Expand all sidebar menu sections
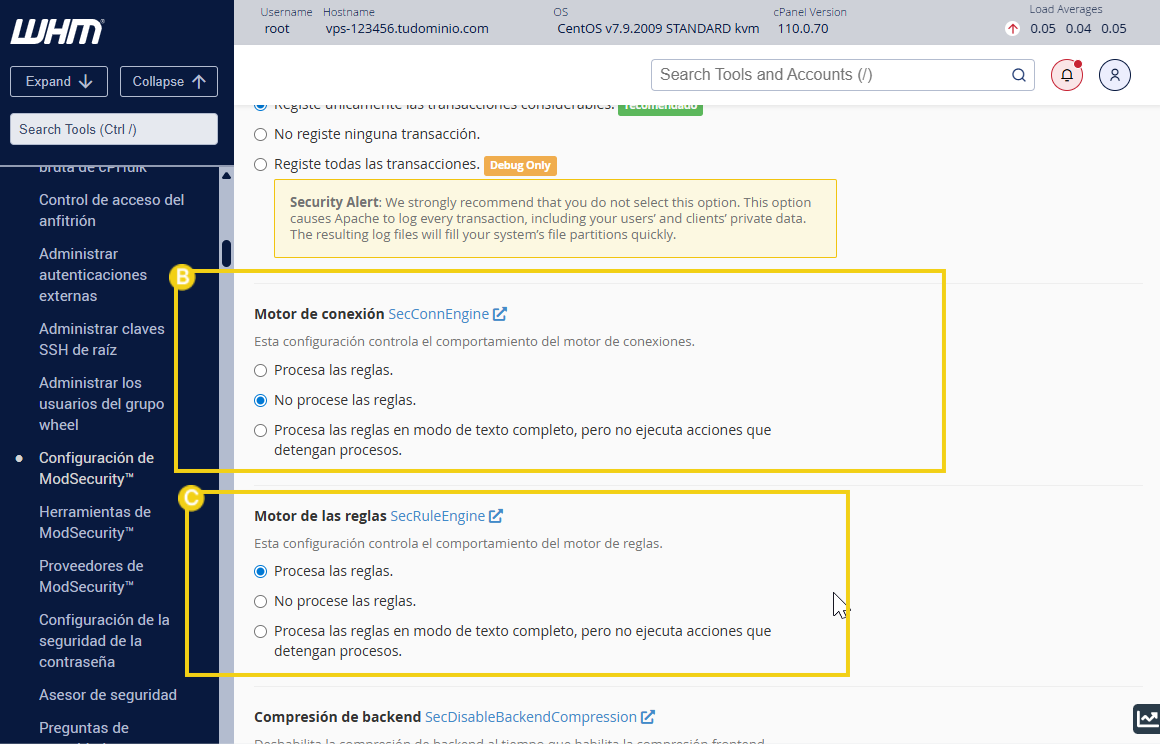 click(x=59, y=81)
